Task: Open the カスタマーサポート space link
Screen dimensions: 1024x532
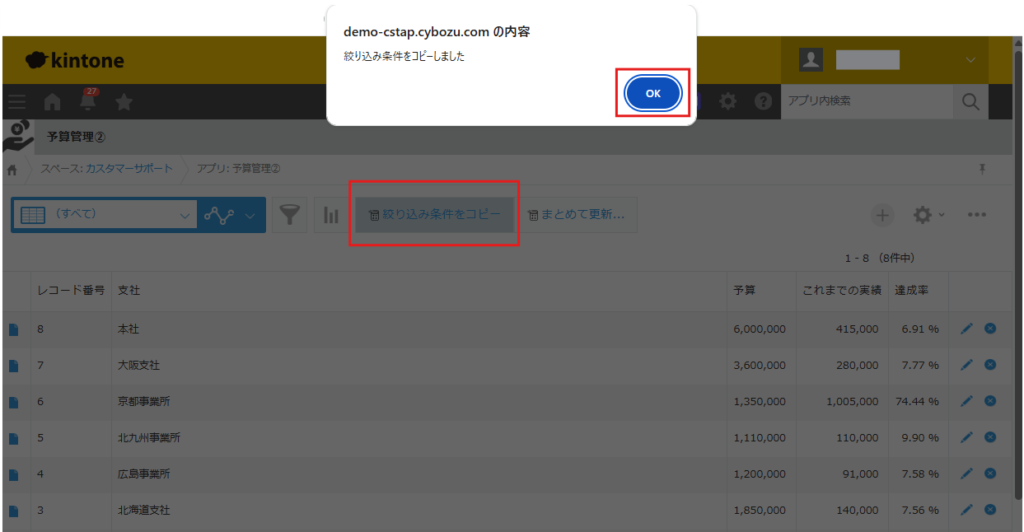Action: (129, 168)
